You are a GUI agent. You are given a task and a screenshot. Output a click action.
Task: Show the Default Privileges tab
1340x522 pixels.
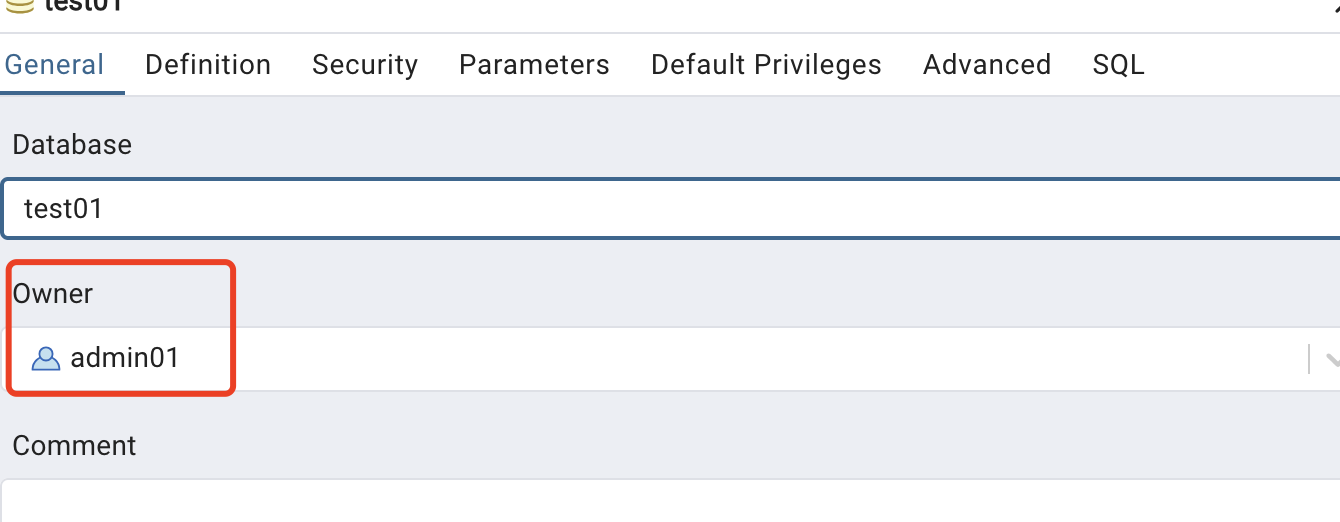pyautogui.click(x=766, y=65)
